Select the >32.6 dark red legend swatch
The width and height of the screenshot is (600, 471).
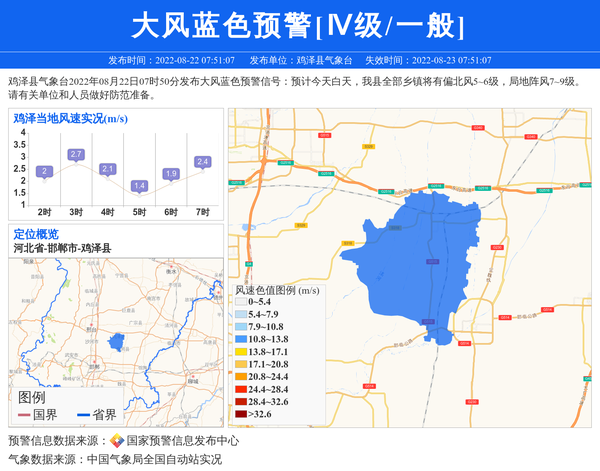(x=241, y=413)
